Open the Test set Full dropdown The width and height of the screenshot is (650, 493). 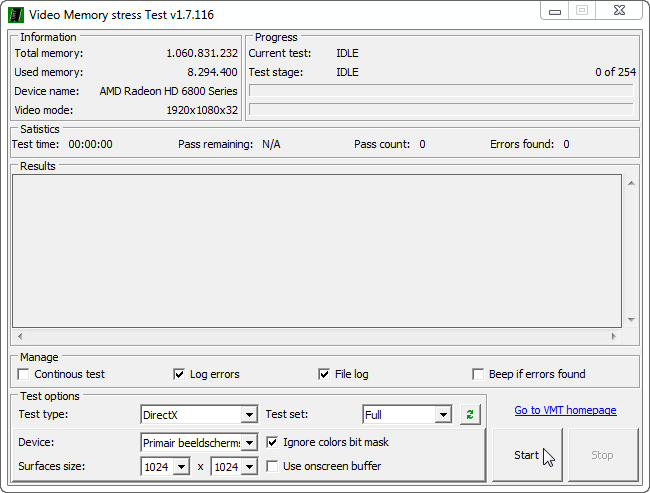[443, 415]
